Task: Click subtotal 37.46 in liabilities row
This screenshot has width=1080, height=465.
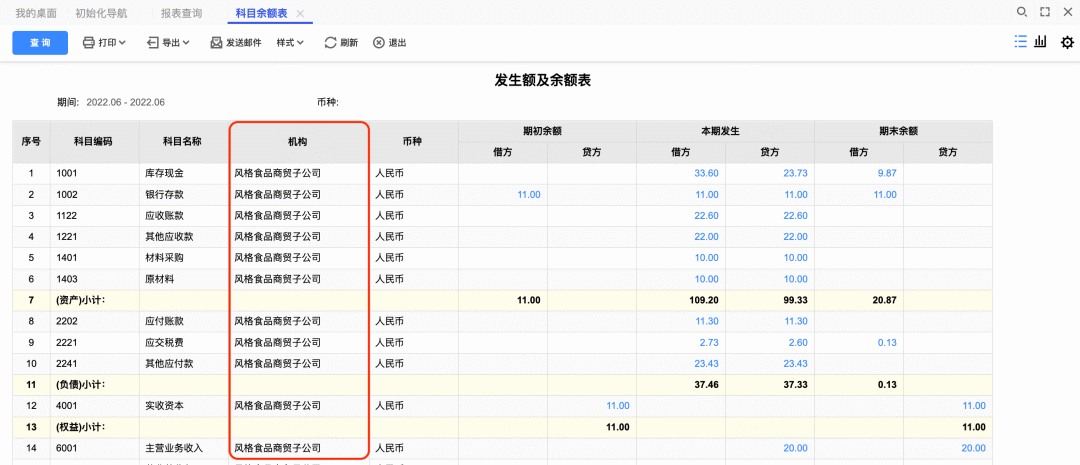Action: tap(707, 384)
